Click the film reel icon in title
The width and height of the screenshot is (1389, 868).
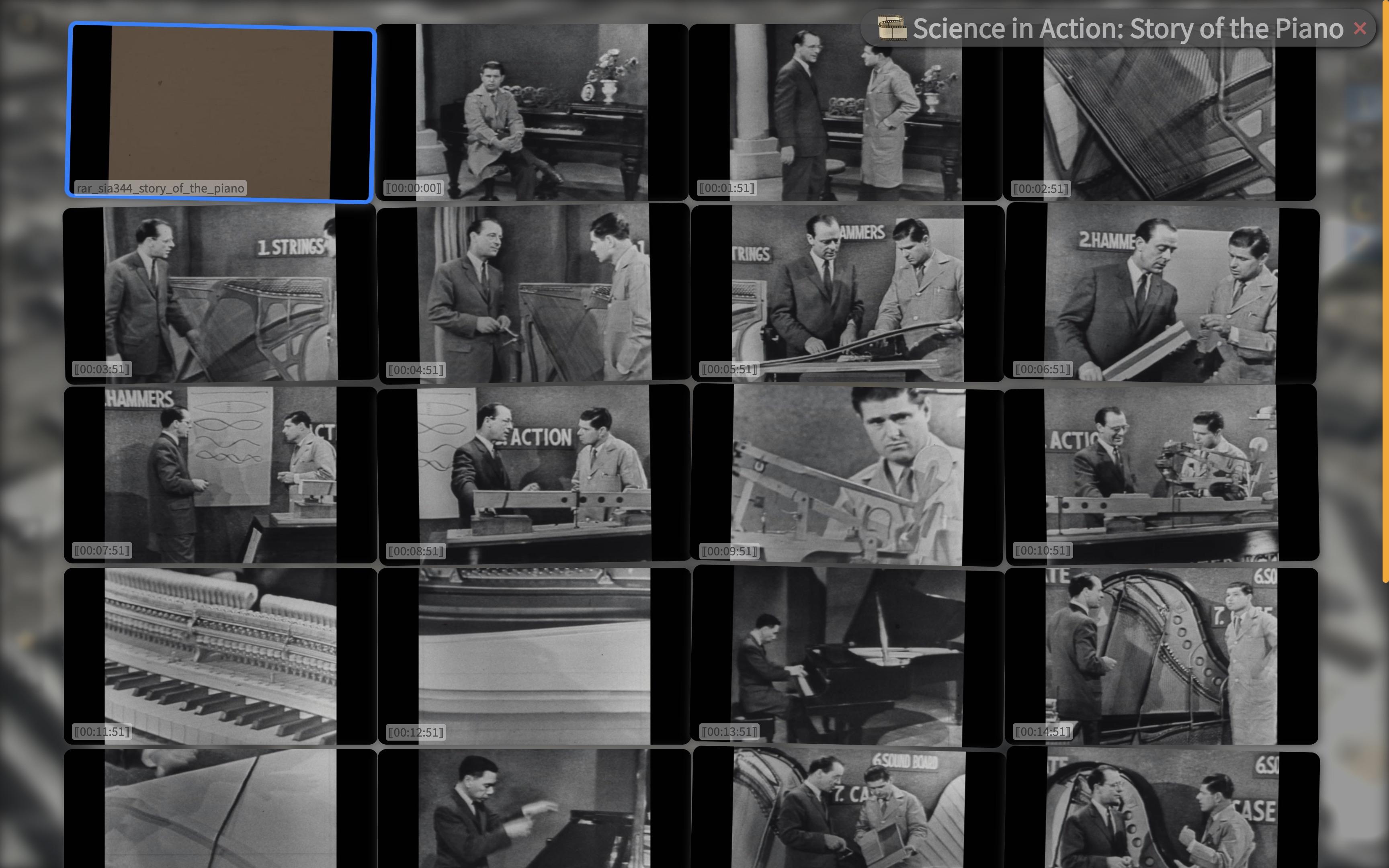tap(892, 28)
